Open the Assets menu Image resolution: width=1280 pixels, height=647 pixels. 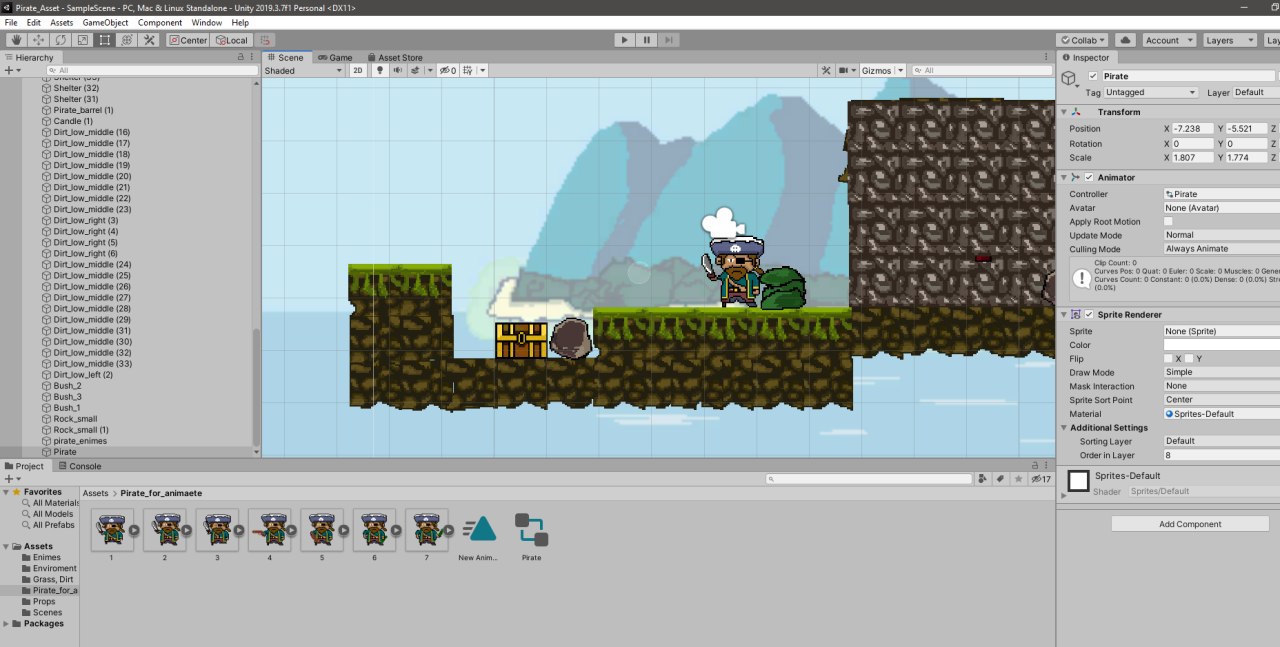pyautogui.click(x=61, y=22)
